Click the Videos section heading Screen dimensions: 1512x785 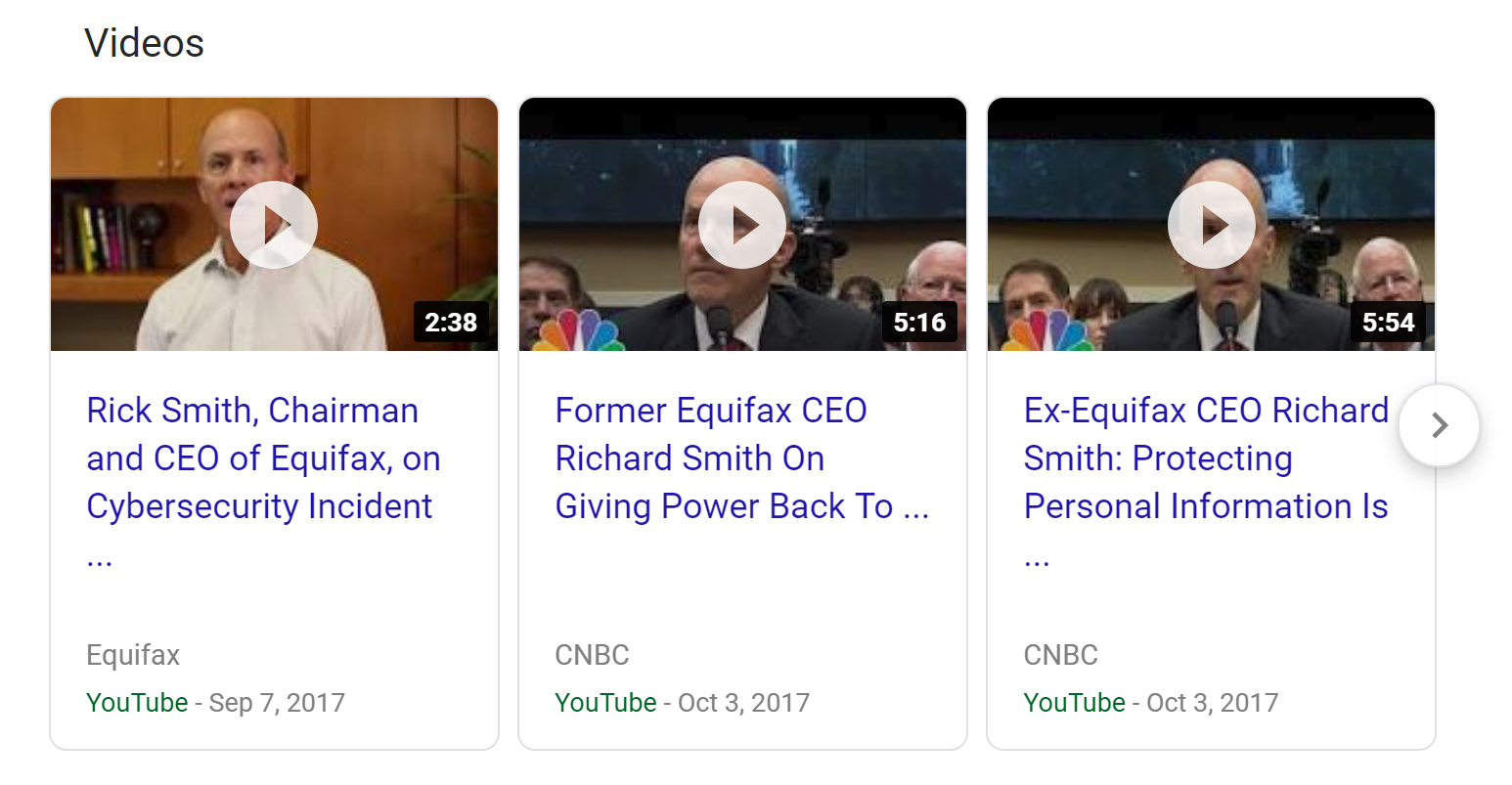pos(145,43)
